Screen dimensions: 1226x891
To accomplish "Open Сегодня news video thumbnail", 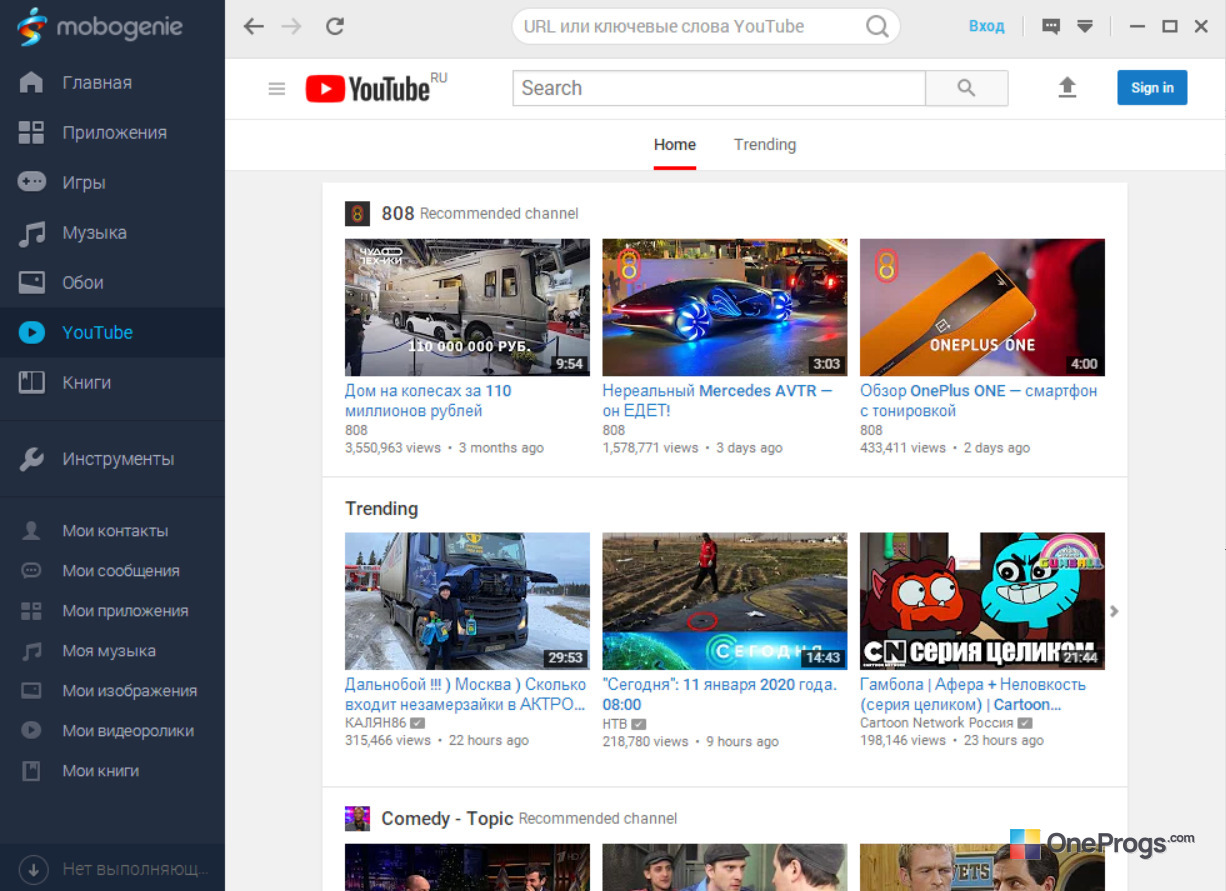I will [x=724, y=601].
